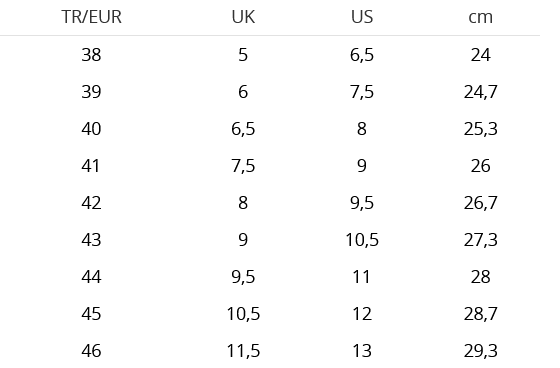Select EUR size 40 cell

coord(91,129)
